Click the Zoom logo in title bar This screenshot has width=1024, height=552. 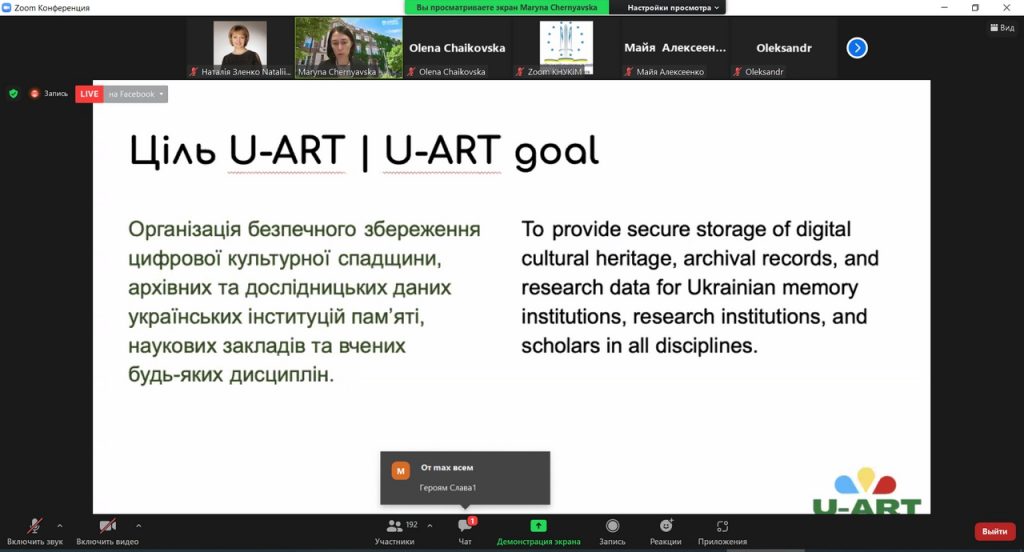[7, 8]
